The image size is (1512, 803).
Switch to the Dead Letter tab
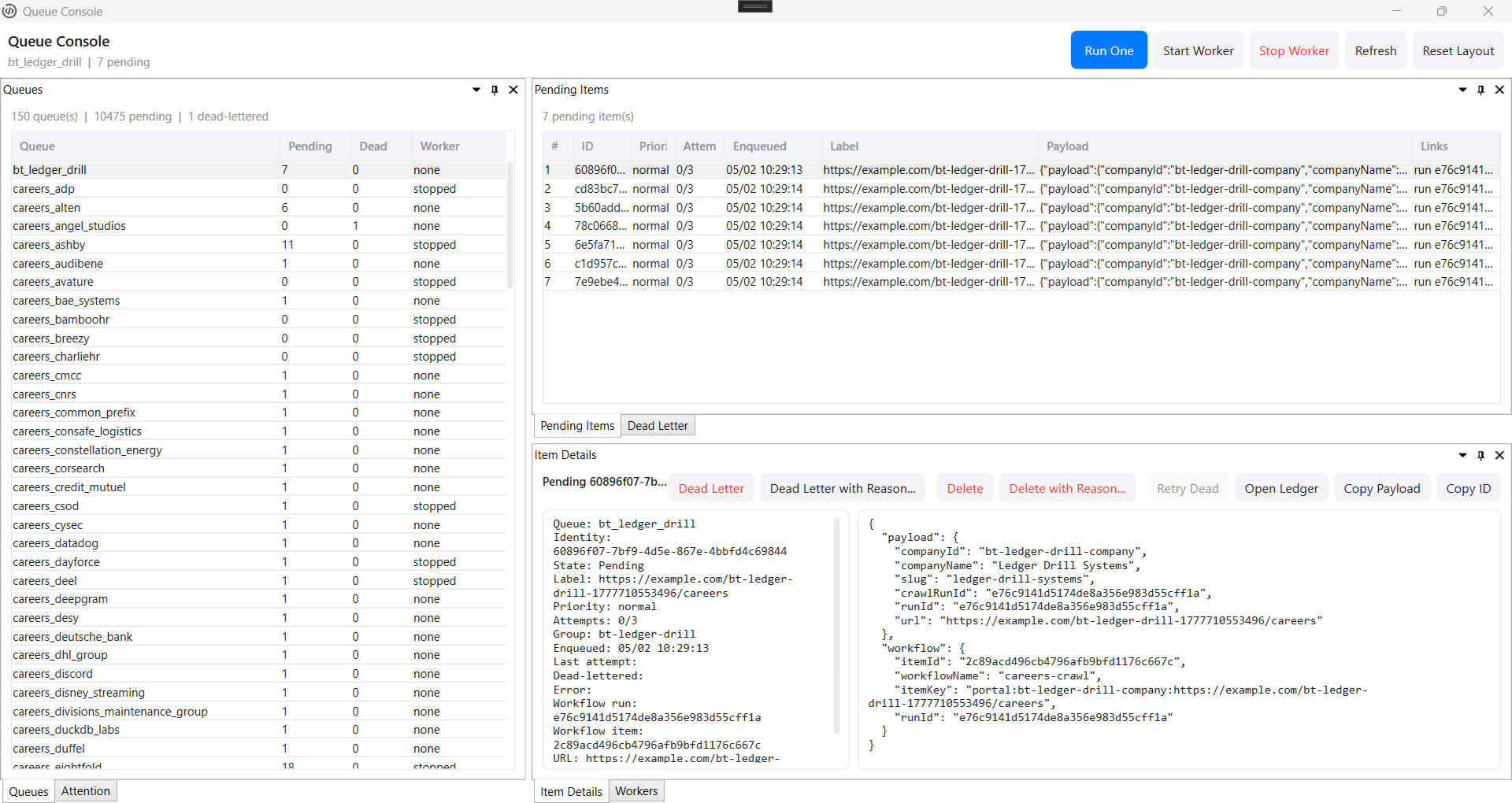[x=658, y=426]
